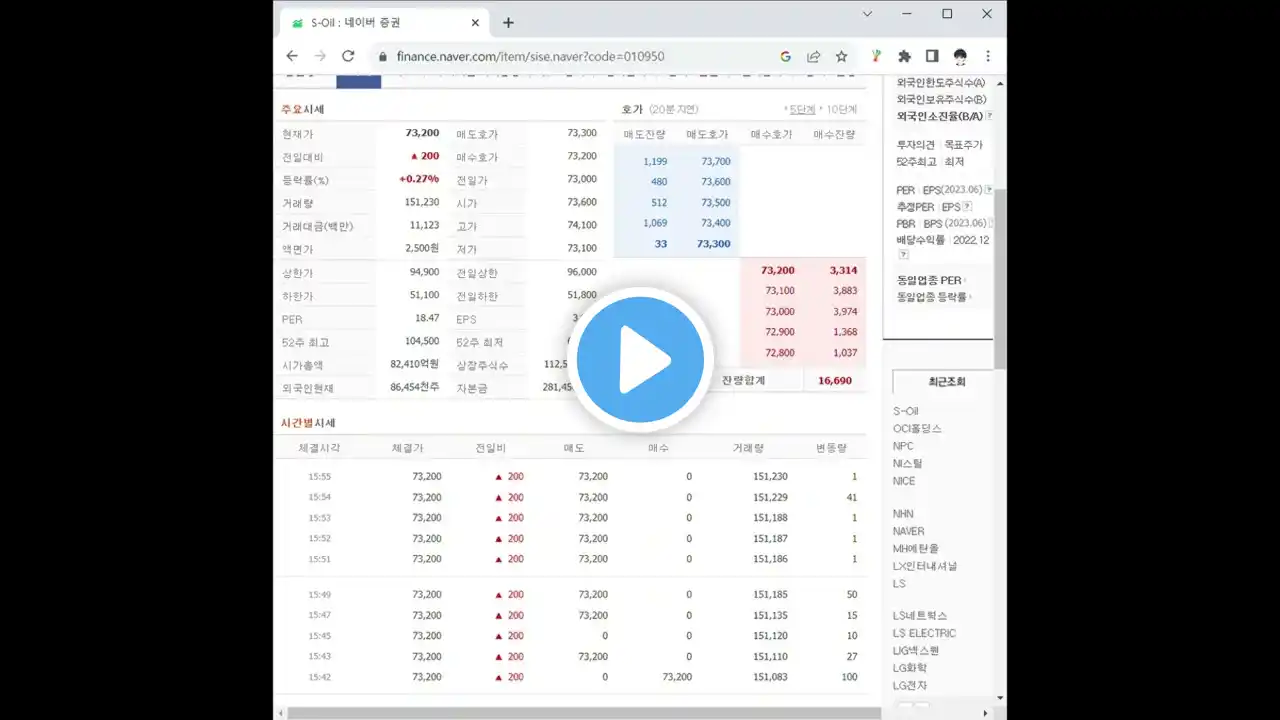Click market cap value 82,410억원
Viewport: 1280px width, 720px height.
pos(415,364)
